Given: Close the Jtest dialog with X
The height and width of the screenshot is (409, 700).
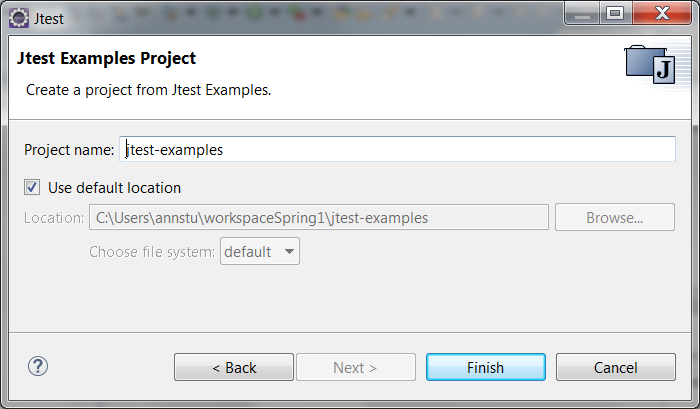Looking at the screenshot, I should point(662,14).
